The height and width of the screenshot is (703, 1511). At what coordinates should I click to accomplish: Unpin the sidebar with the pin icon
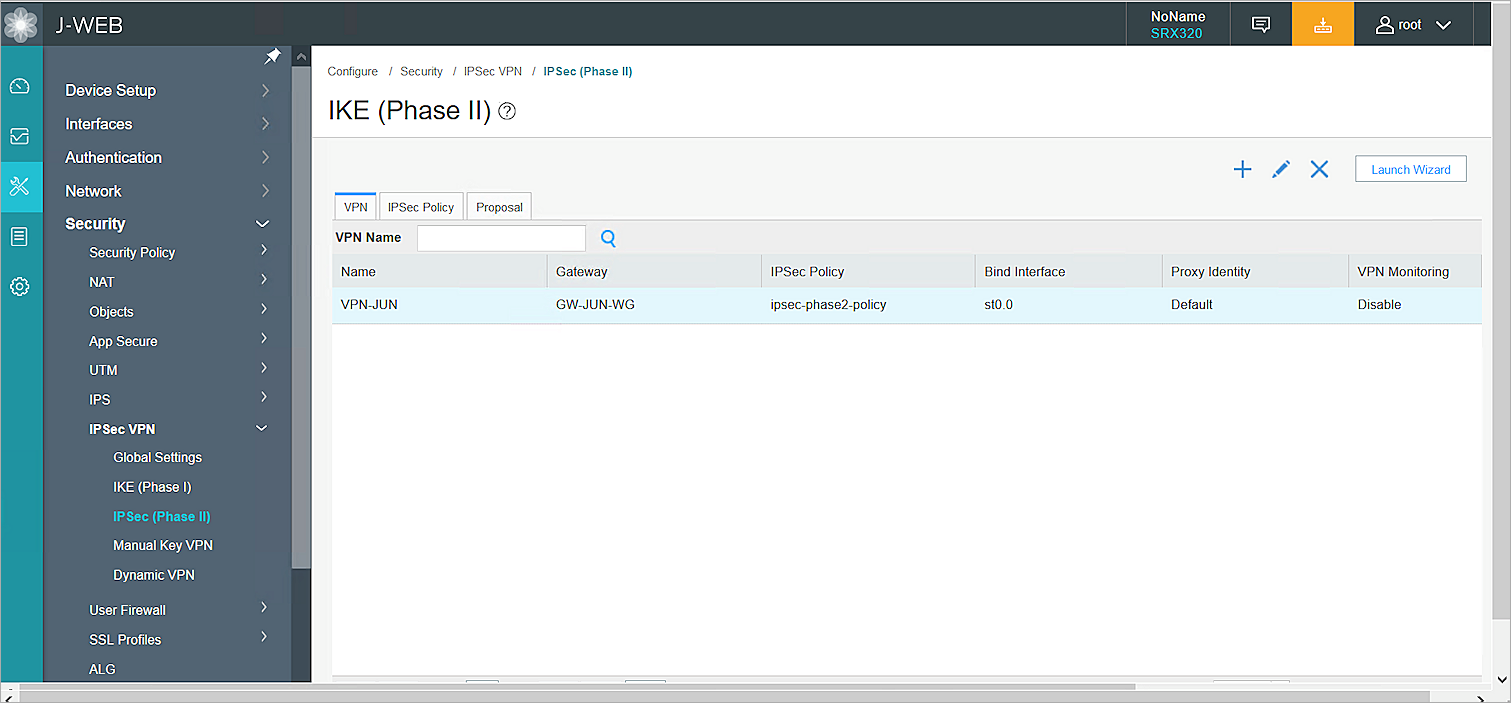coord(272,57)
